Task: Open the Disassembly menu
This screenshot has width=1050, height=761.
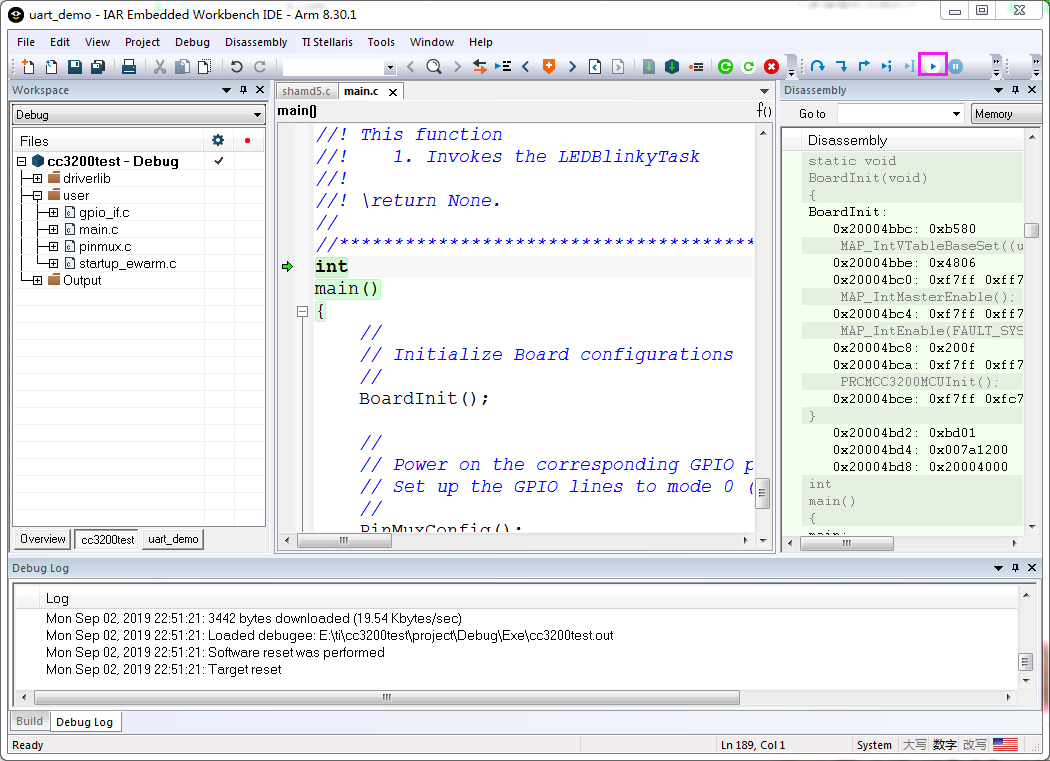Action: point(256,42)
